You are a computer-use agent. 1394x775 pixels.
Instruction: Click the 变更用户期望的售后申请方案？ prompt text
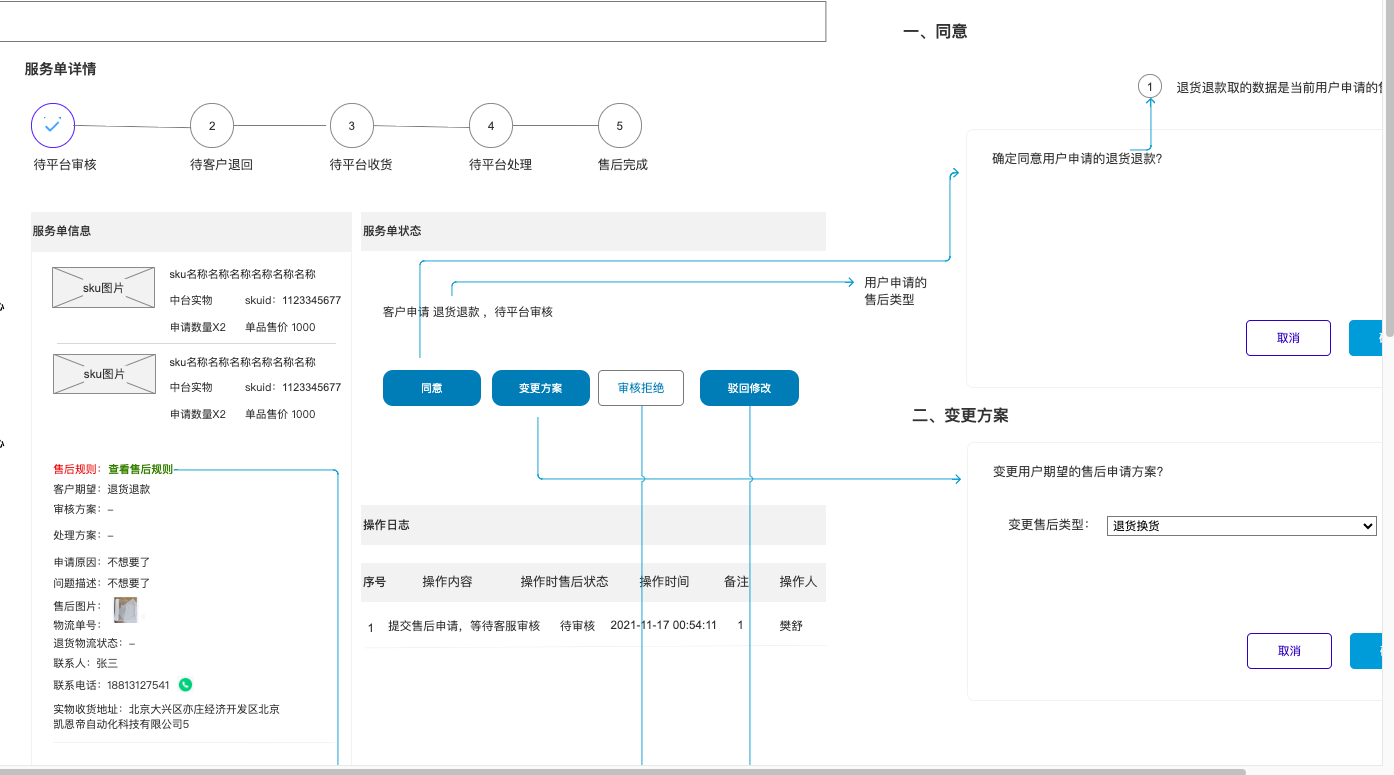point(1077,472)
